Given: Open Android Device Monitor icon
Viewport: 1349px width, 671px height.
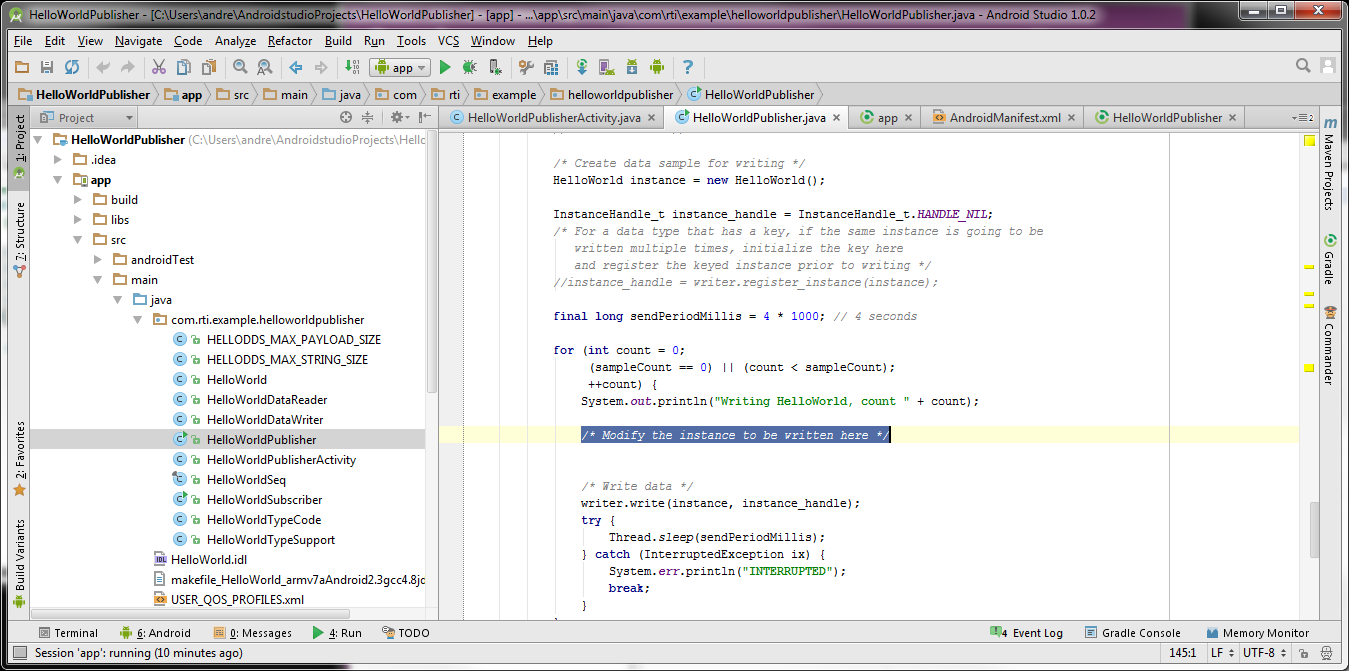Looking at the screenshot, I should [x=657, y=67].
